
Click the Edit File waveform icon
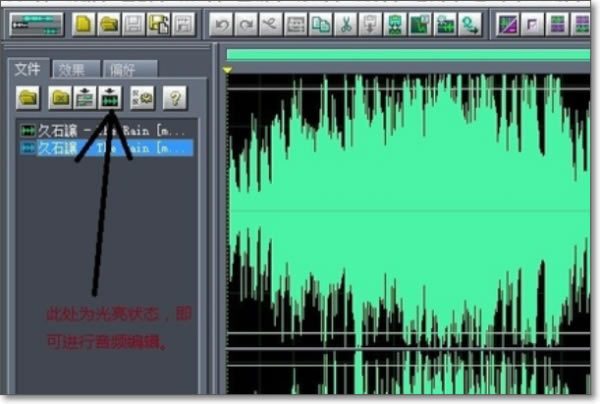point(110,97)
